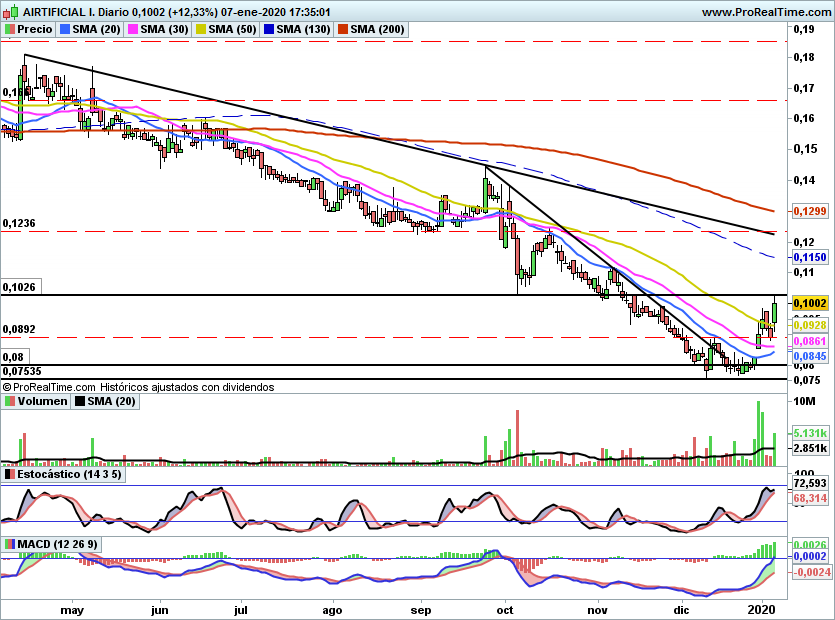
Task: Click black SMA (20) icon in volume panel
Action: (82, 401)
